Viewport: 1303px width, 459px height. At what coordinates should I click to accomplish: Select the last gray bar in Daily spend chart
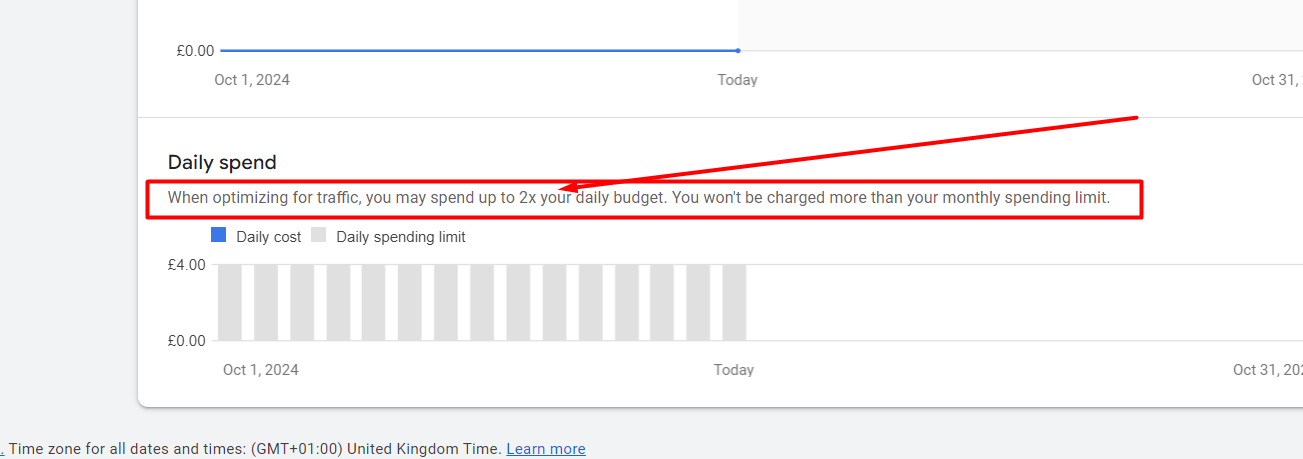click(734, 302)
